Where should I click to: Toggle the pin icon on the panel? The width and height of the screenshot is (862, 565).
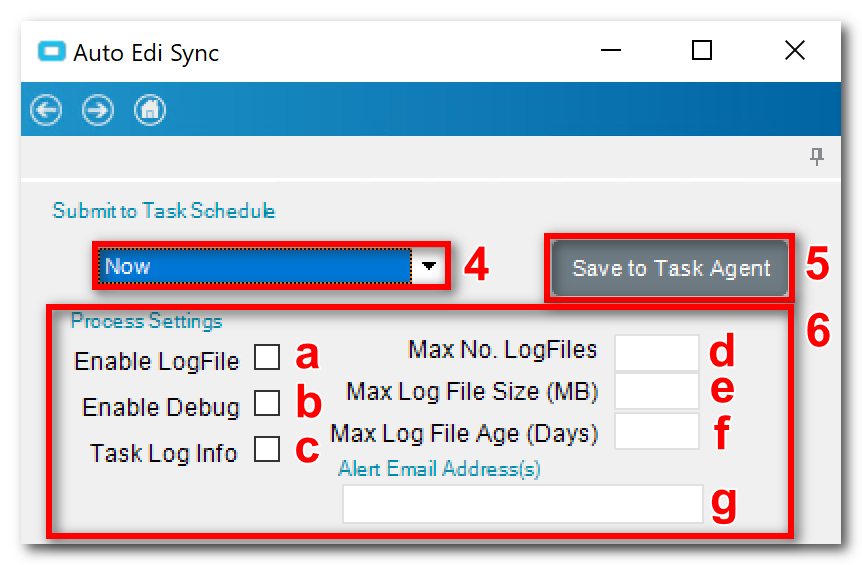tap(817, 156)
